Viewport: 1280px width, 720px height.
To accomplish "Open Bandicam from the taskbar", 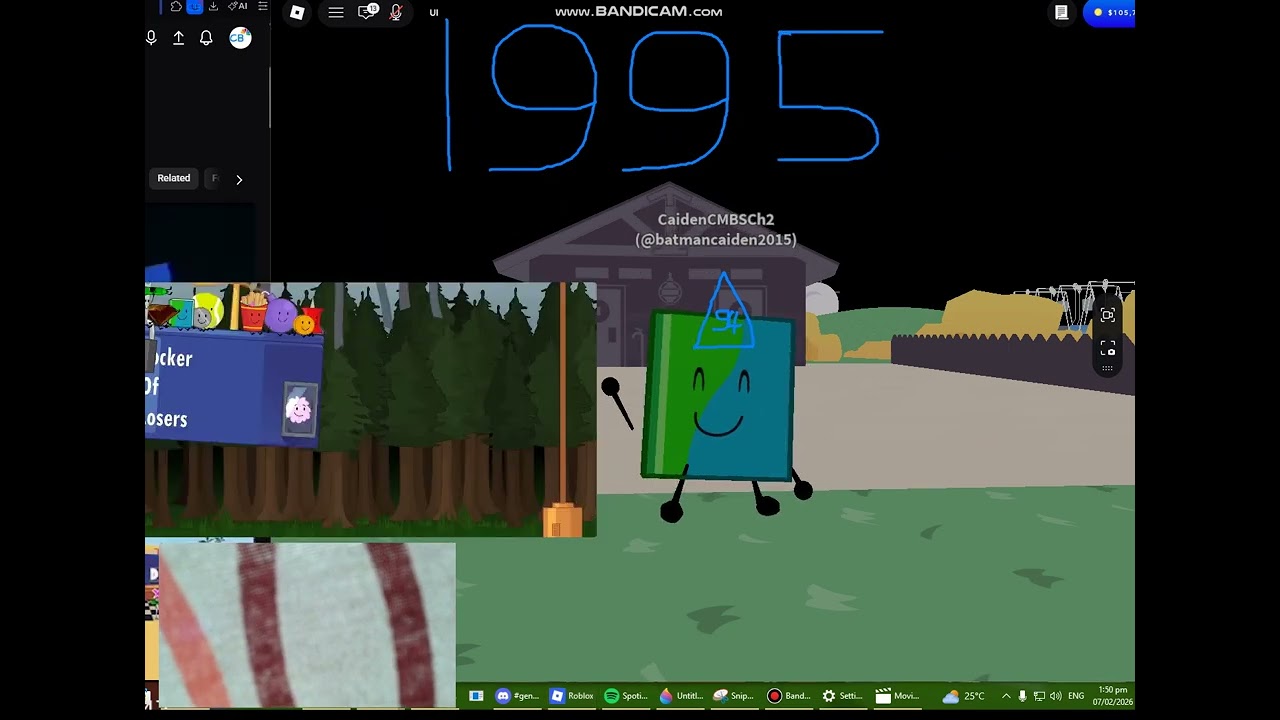I will [789, 696].
